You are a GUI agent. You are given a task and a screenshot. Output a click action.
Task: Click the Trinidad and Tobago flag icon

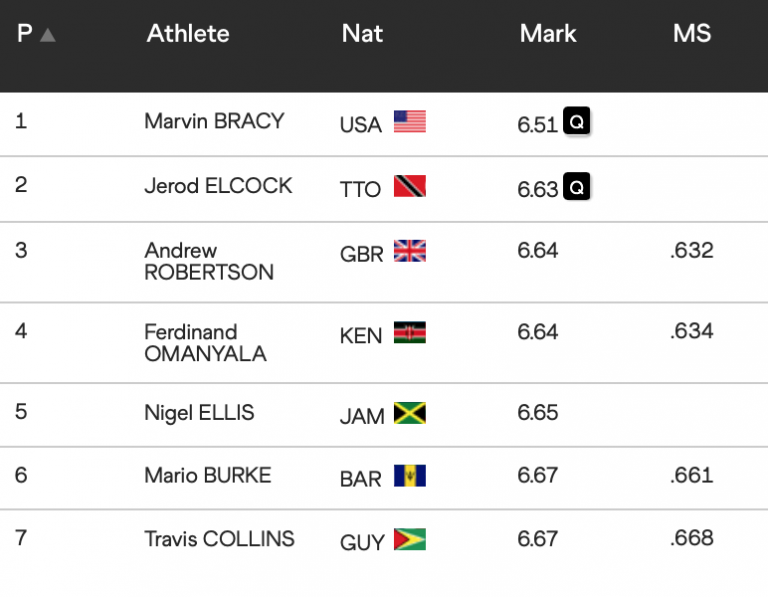(409, 187)
